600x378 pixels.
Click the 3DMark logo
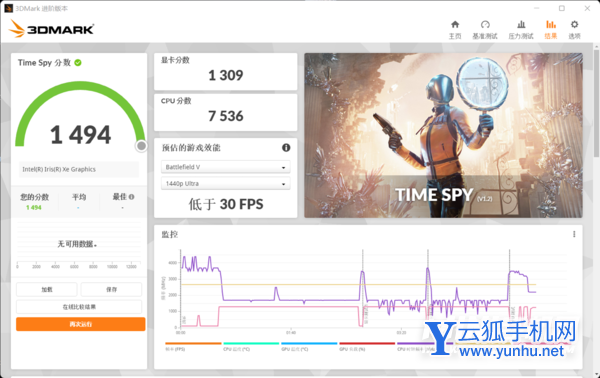click(x=51, y=29)
